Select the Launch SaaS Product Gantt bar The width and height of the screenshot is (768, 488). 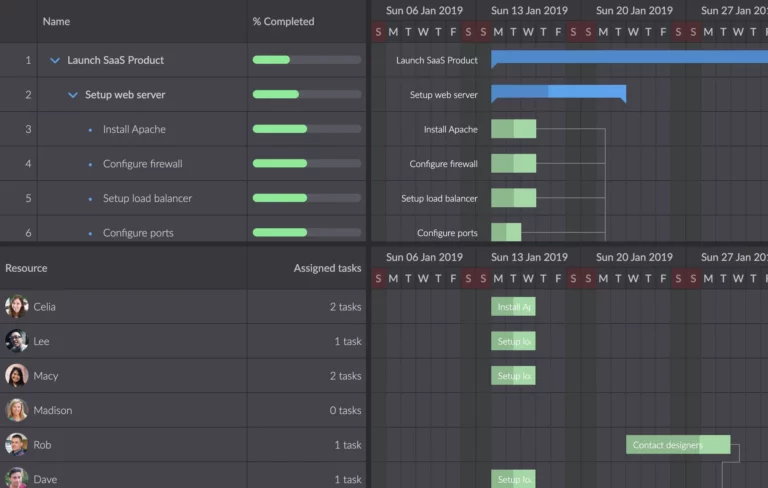click(x=629, y=57)
